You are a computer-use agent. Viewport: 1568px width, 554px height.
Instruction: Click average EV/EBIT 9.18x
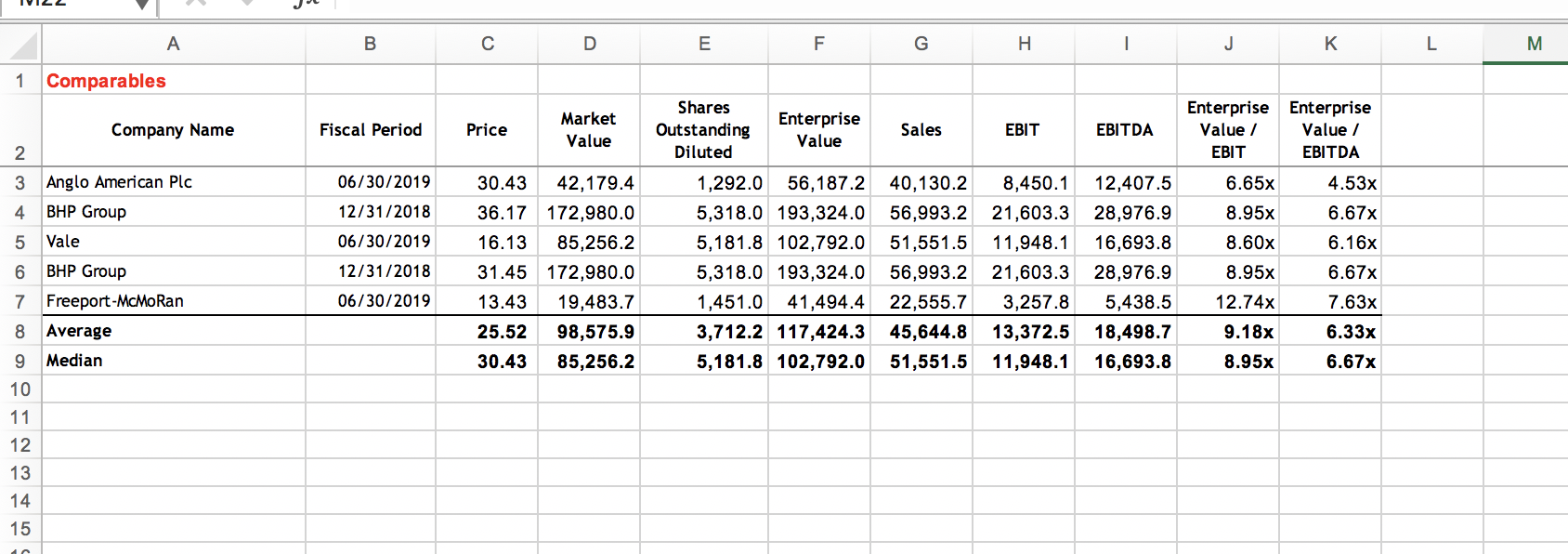(x=1228, y=331)
